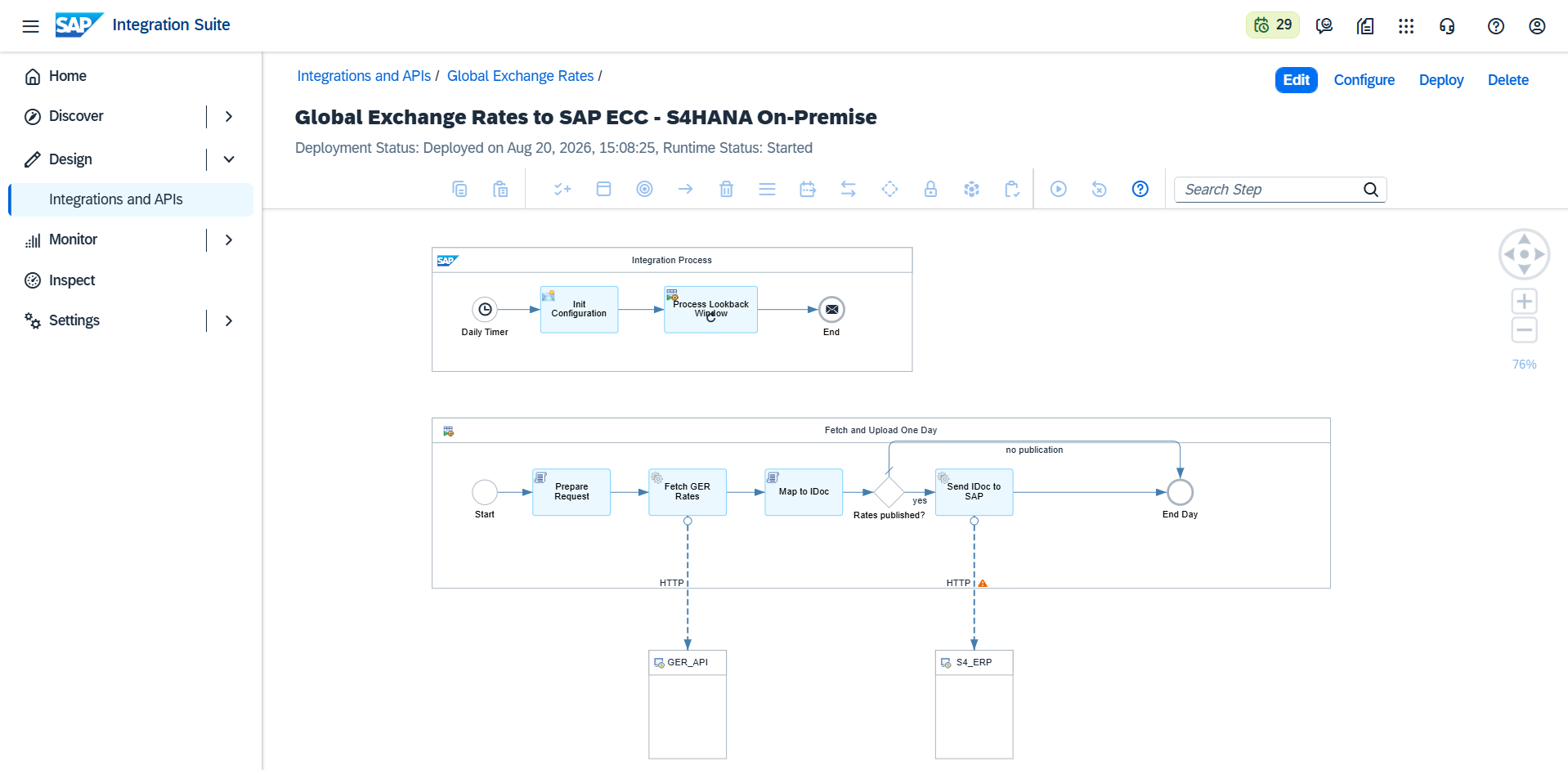Select the Send IDoc to SAP step
The image size is (1568, 770).
click(x=974, y=491)
